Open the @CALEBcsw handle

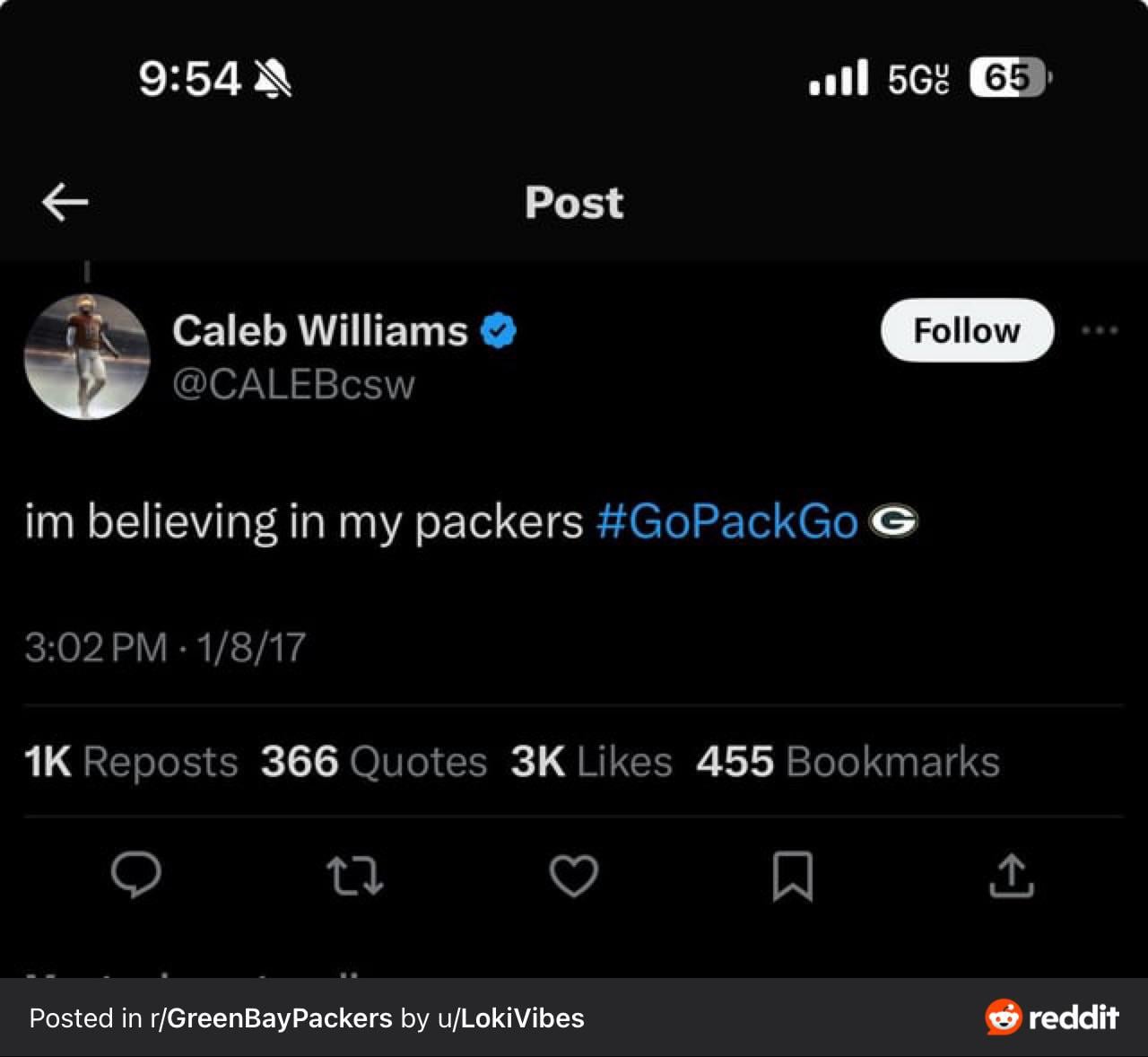click(293, 384)
